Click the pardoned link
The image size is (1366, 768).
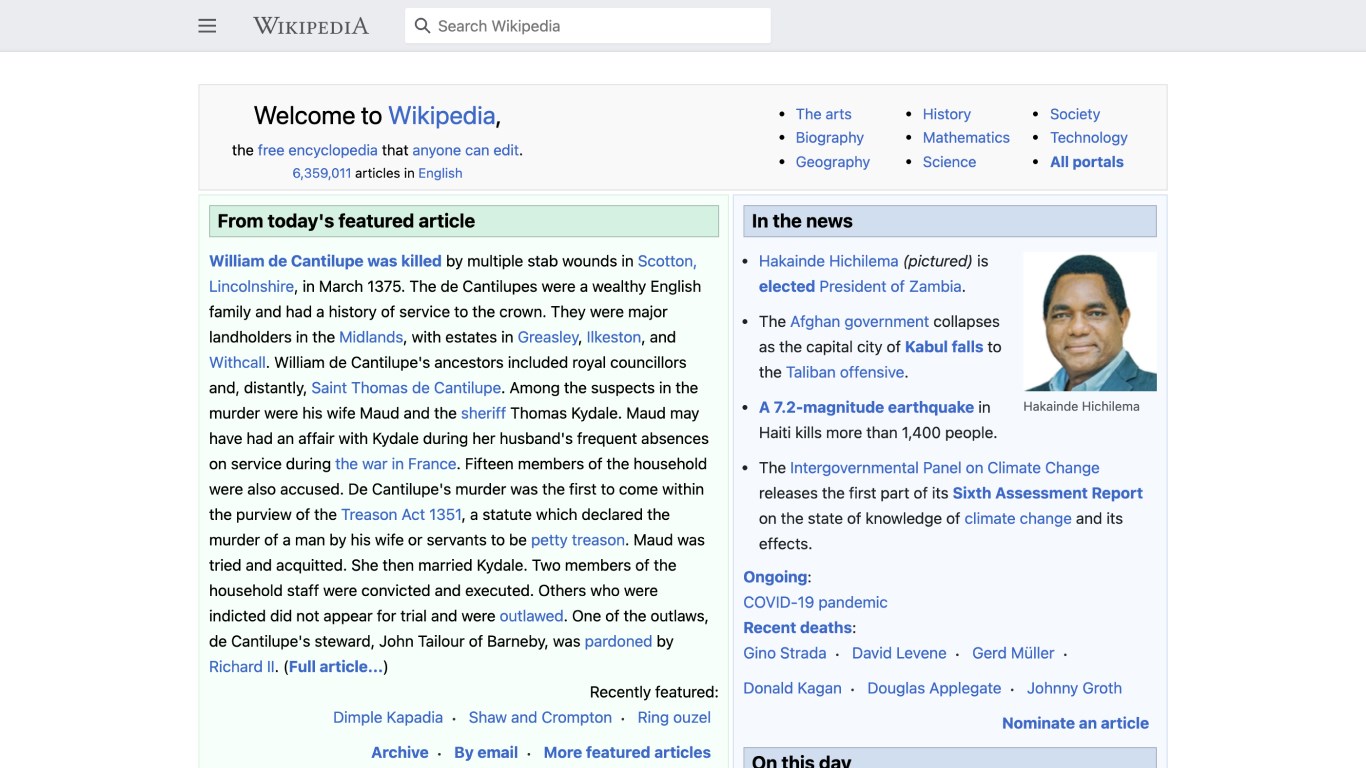618,641
